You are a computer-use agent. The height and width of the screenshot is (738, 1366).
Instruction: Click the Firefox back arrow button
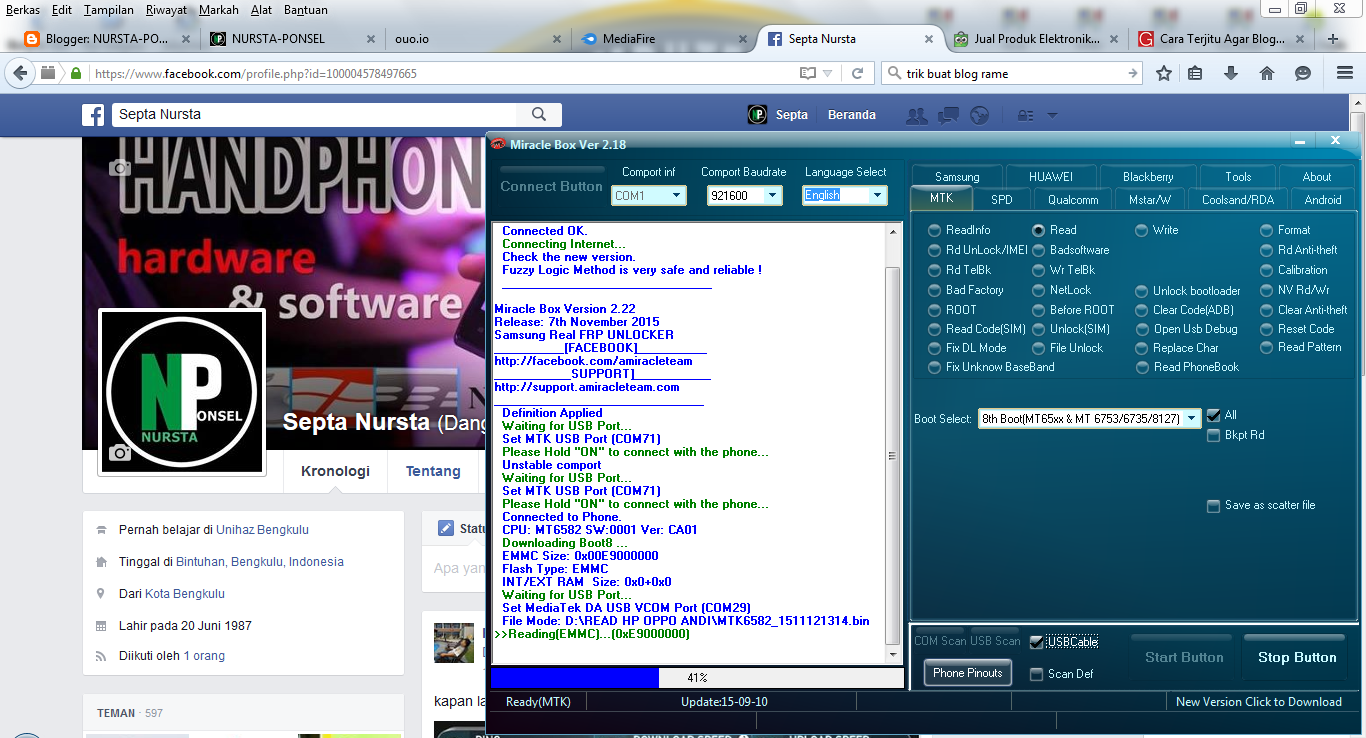pos(20,73)
